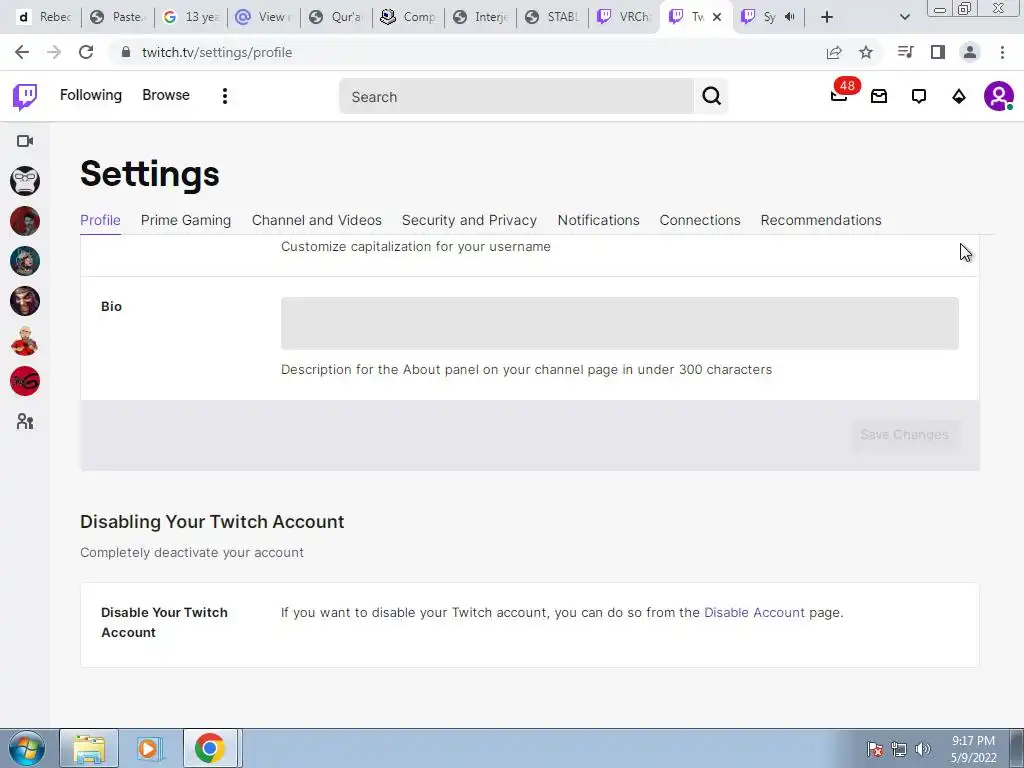Toggle the Chrome side panel icon
The width and height of the screenshot is (1024, 768).
[938, 52]
